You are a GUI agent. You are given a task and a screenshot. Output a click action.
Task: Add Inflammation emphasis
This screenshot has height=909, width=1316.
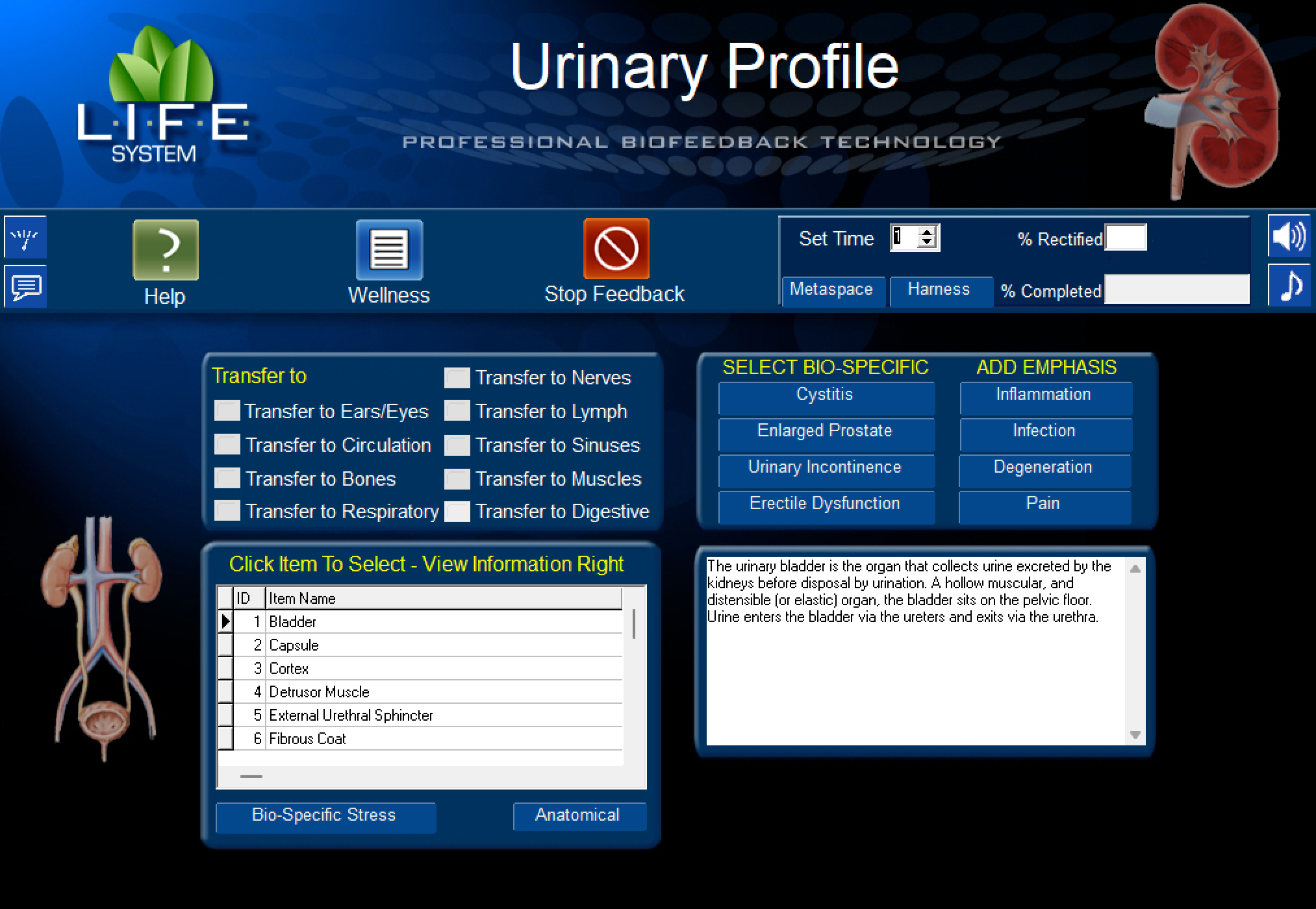point(1044,394)
